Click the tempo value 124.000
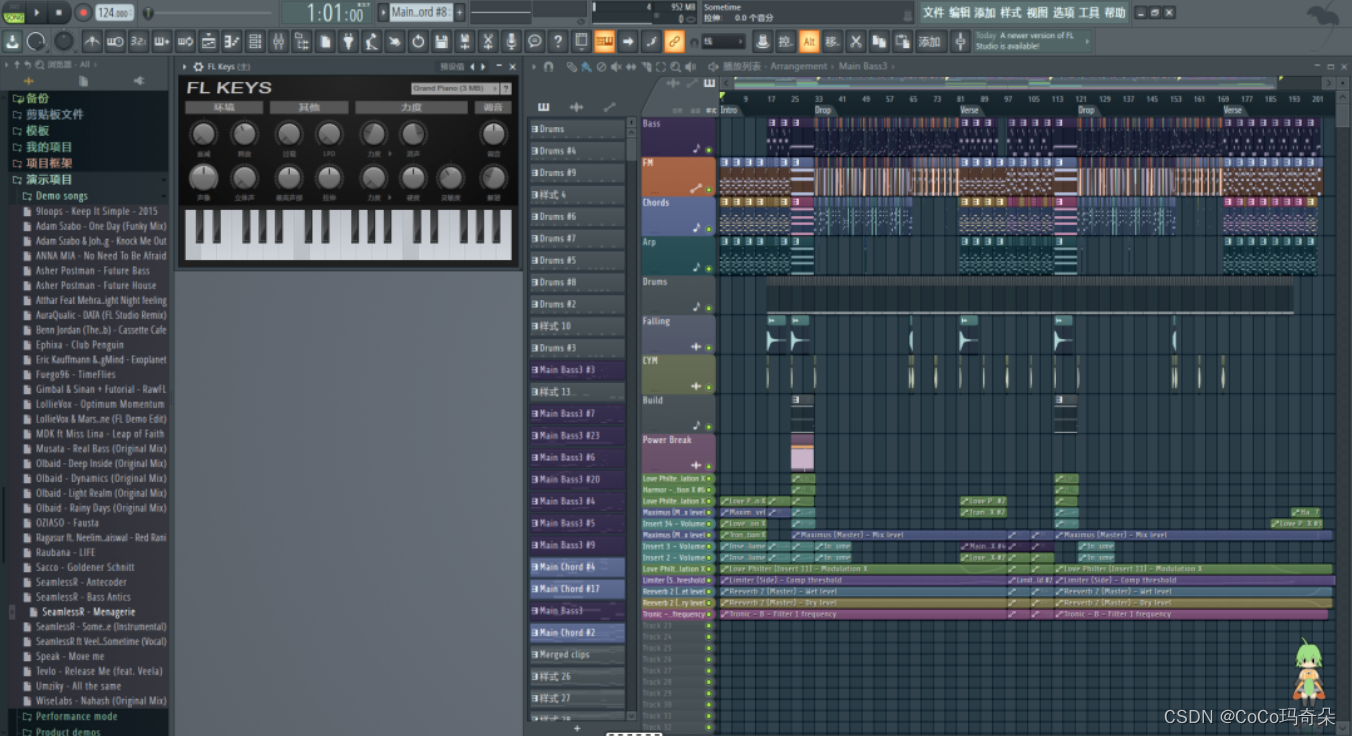This screenshot has height=736, width=1352. click(113, 13)
